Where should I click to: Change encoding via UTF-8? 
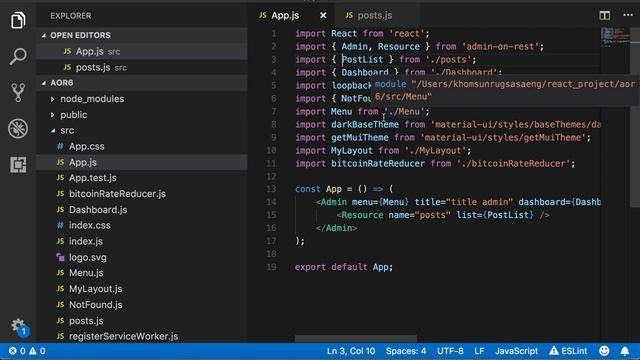[x=450, y=351]
